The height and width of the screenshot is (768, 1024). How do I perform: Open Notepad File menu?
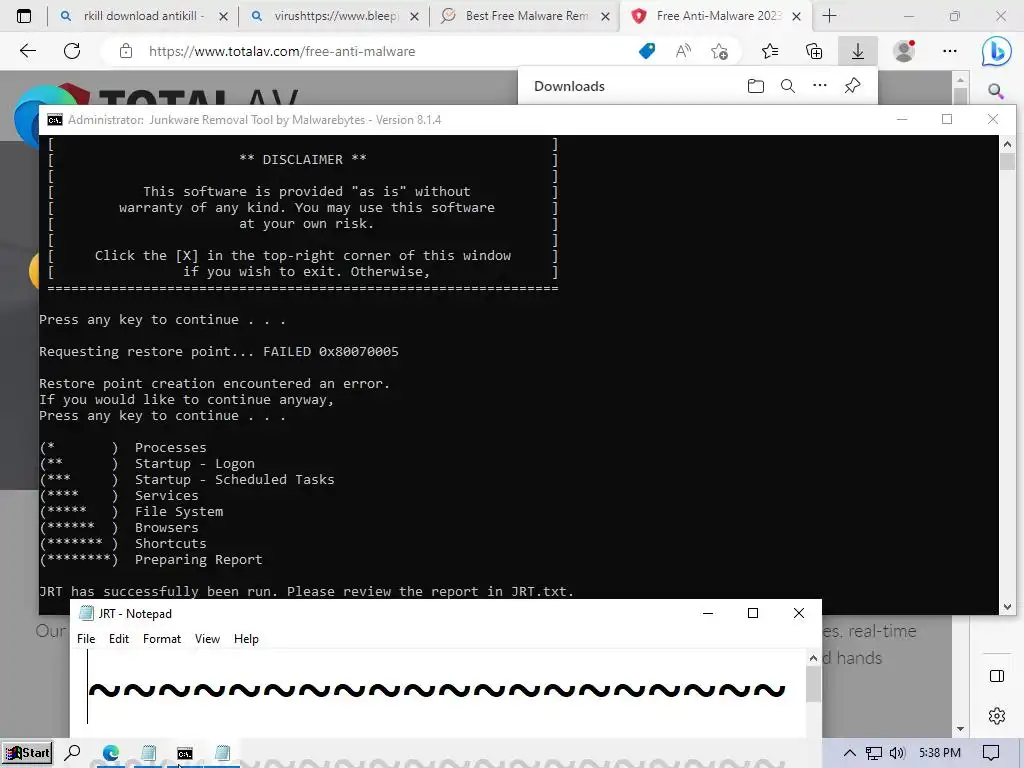click(x=86, y=639)
